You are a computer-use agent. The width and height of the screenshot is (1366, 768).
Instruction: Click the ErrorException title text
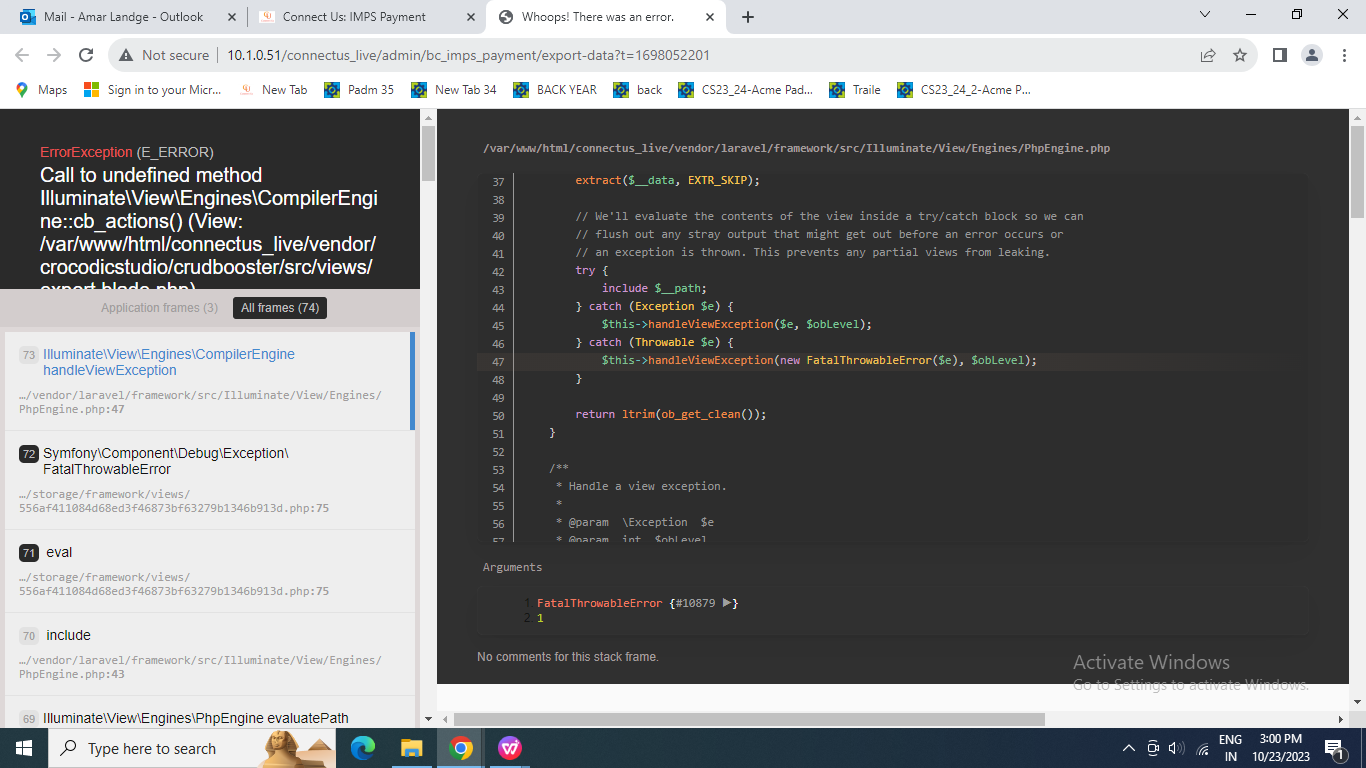click(86, 152)
